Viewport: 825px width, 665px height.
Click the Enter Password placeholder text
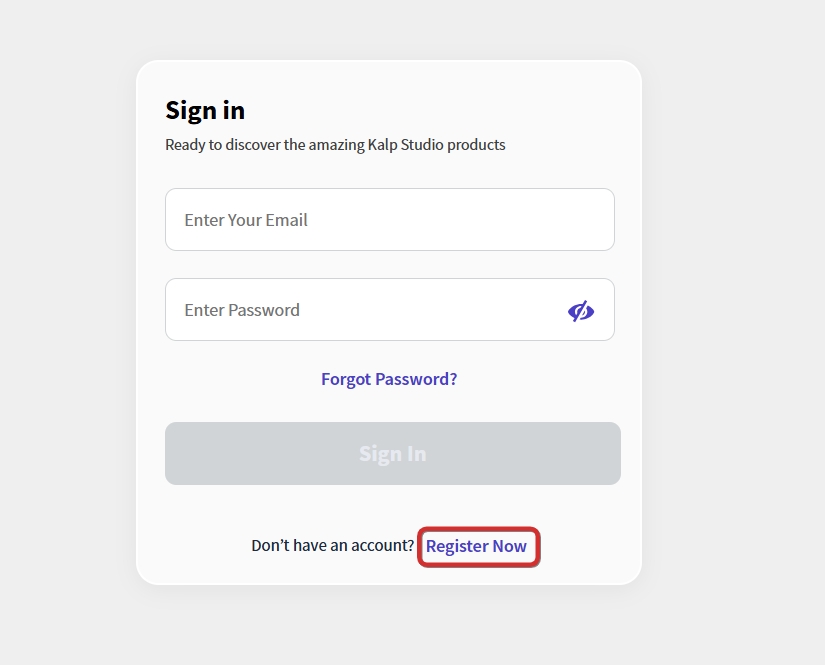pyautogui.click(x=242, y=310)
